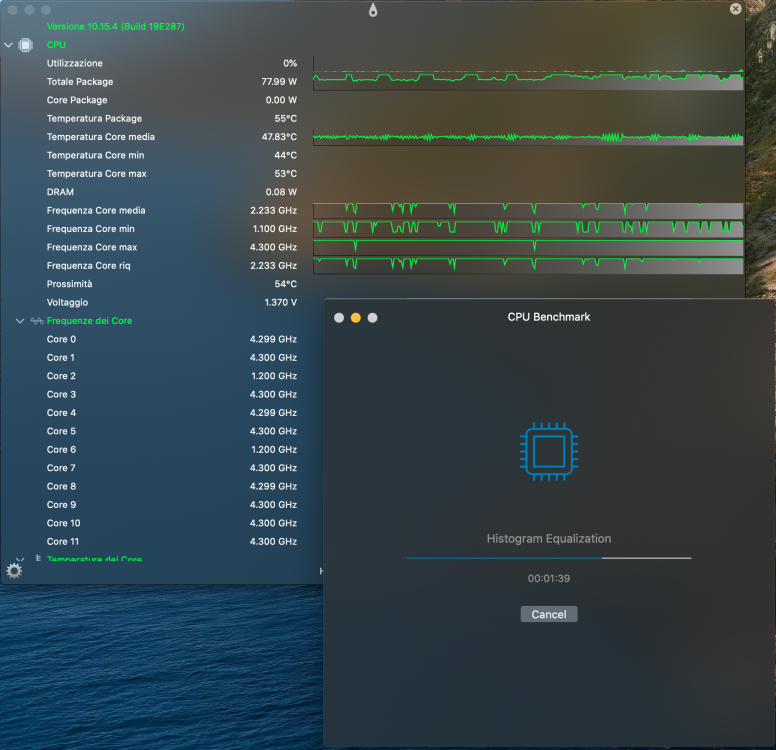Viewport: 776px width, 750px height.
Task: Close the sensor panel with X icon
Action: pyautogui.click(x=735, y=8)
